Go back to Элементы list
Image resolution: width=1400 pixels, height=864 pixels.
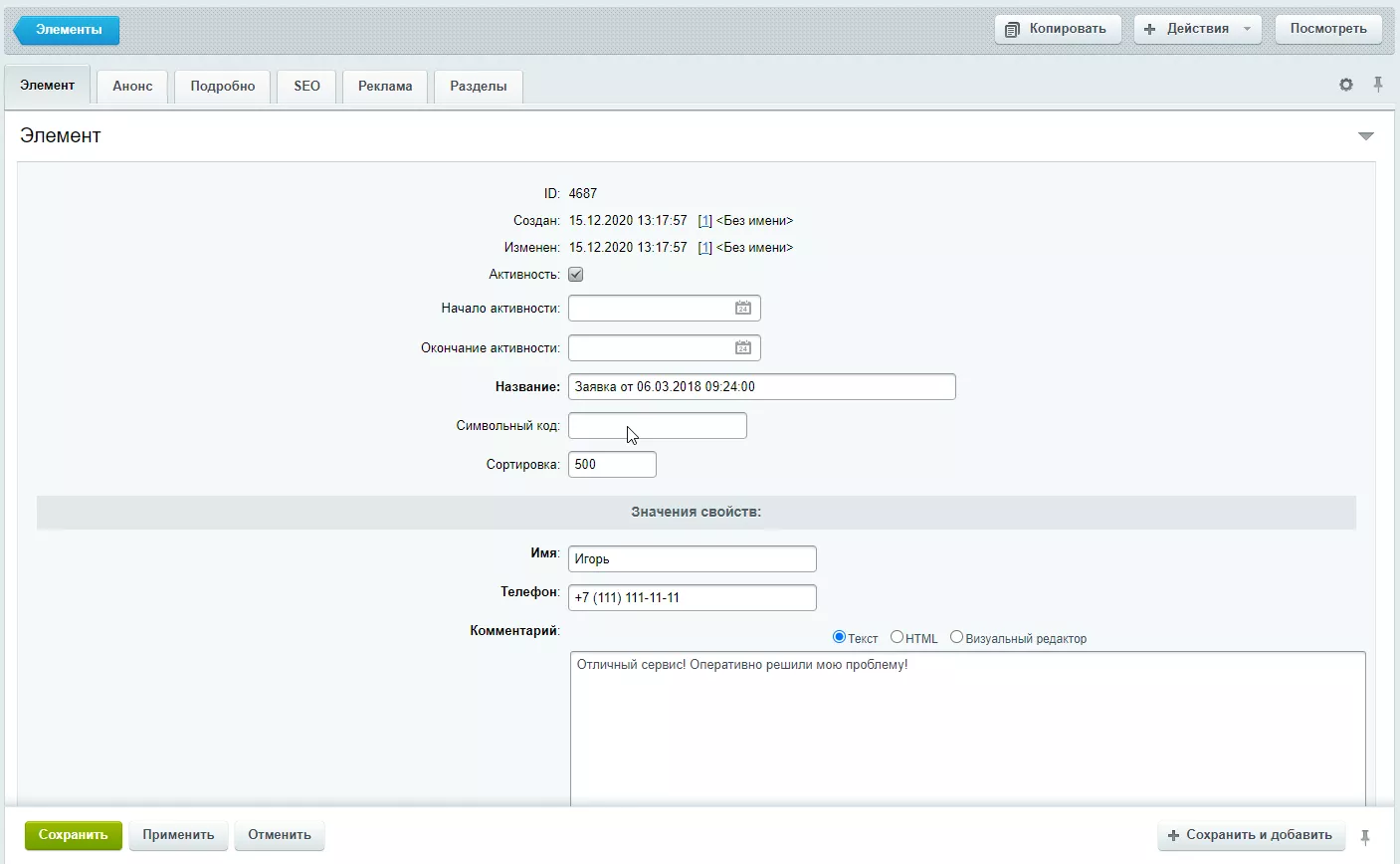coord(67,30)
